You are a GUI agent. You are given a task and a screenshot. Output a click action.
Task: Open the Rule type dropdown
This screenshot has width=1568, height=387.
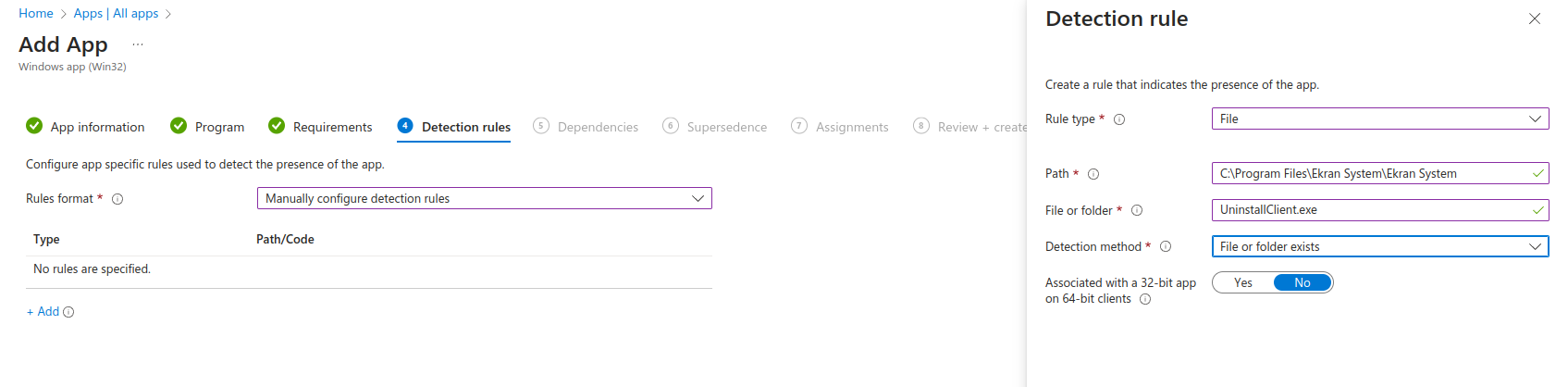coord(1379,119)
